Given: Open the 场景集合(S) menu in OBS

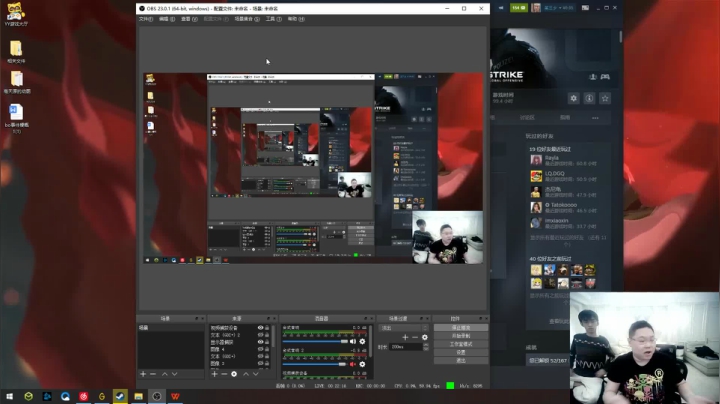Looking at the screenshot, I should [x=247, y=19].
